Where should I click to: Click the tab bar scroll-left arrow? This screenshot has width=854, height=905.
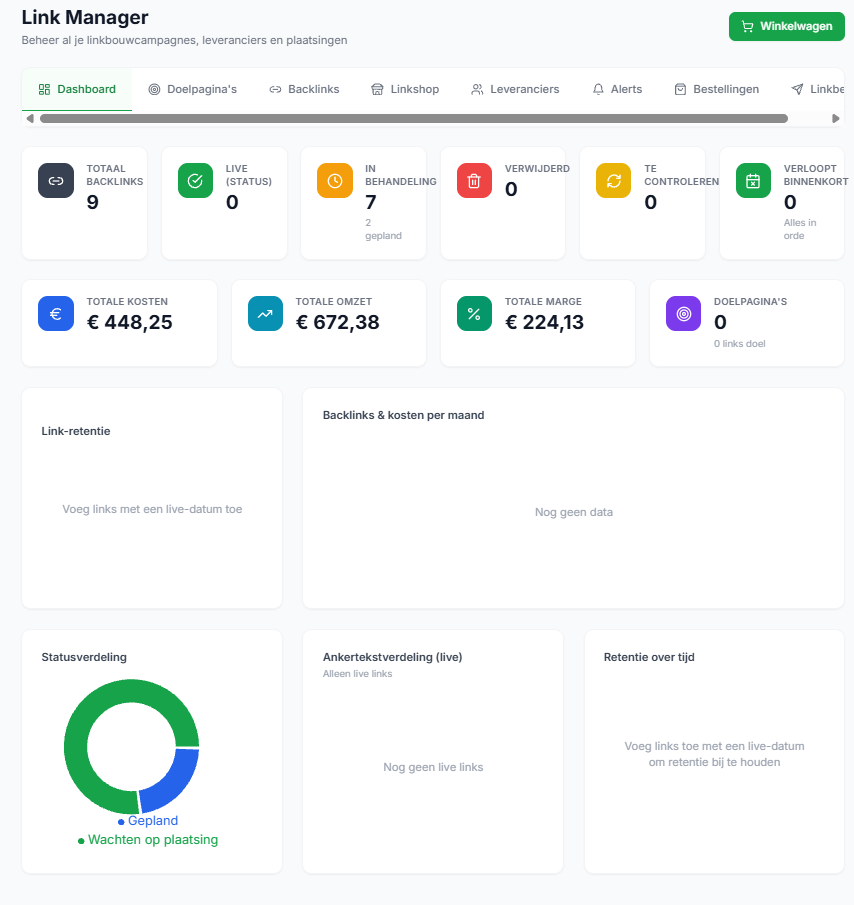30,118
